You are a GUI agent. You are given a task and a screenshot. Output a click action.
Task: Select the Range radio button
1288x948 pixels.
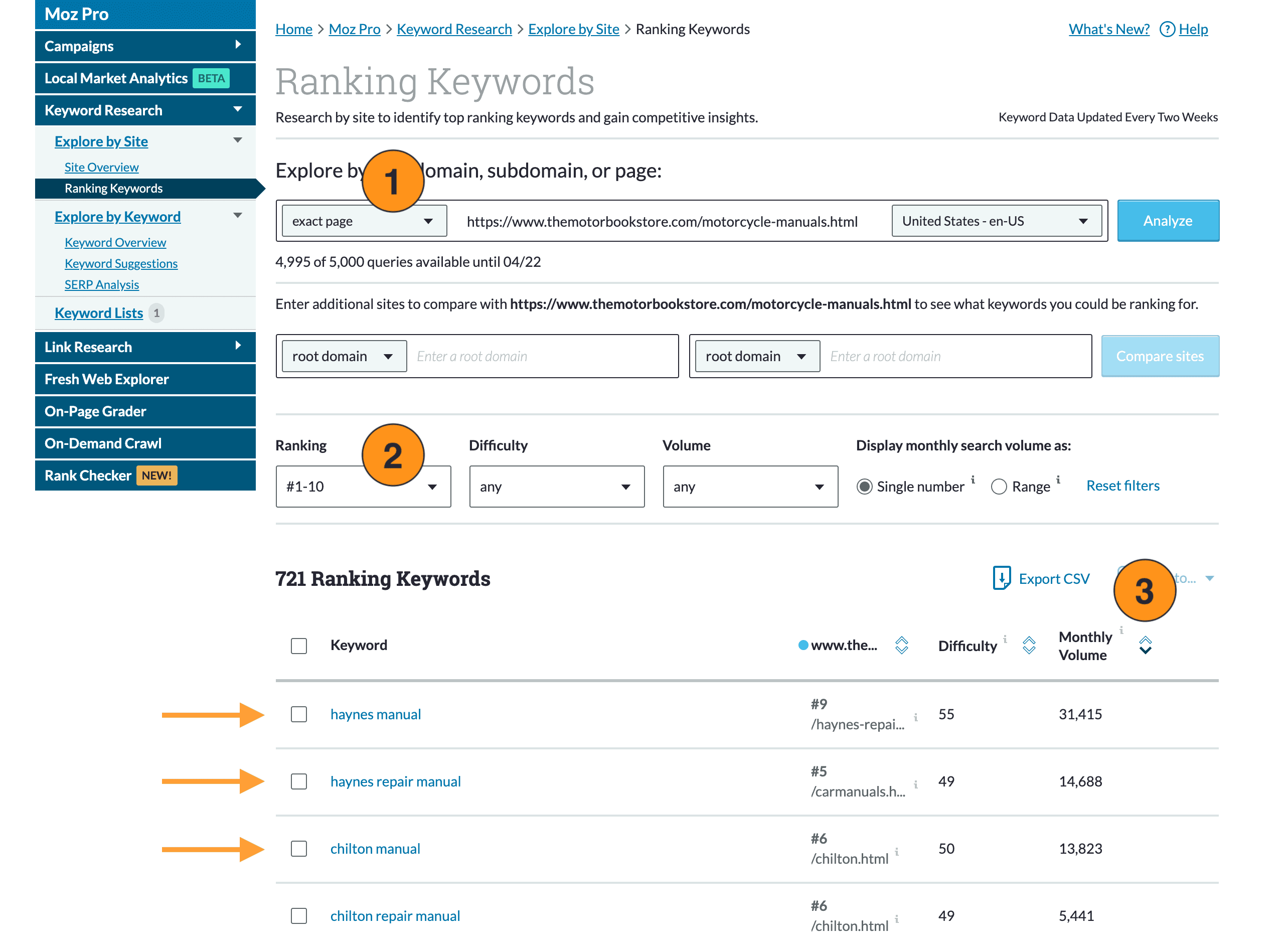(x=999, y=486)
